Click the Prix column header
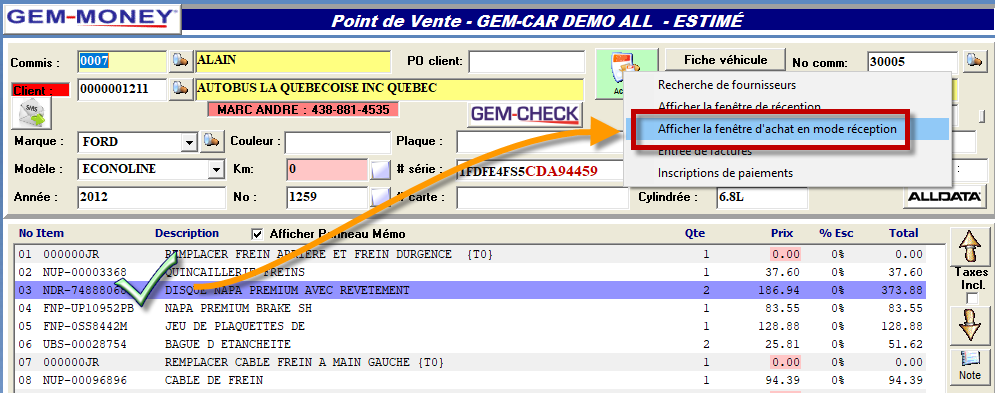 (782, 234)
